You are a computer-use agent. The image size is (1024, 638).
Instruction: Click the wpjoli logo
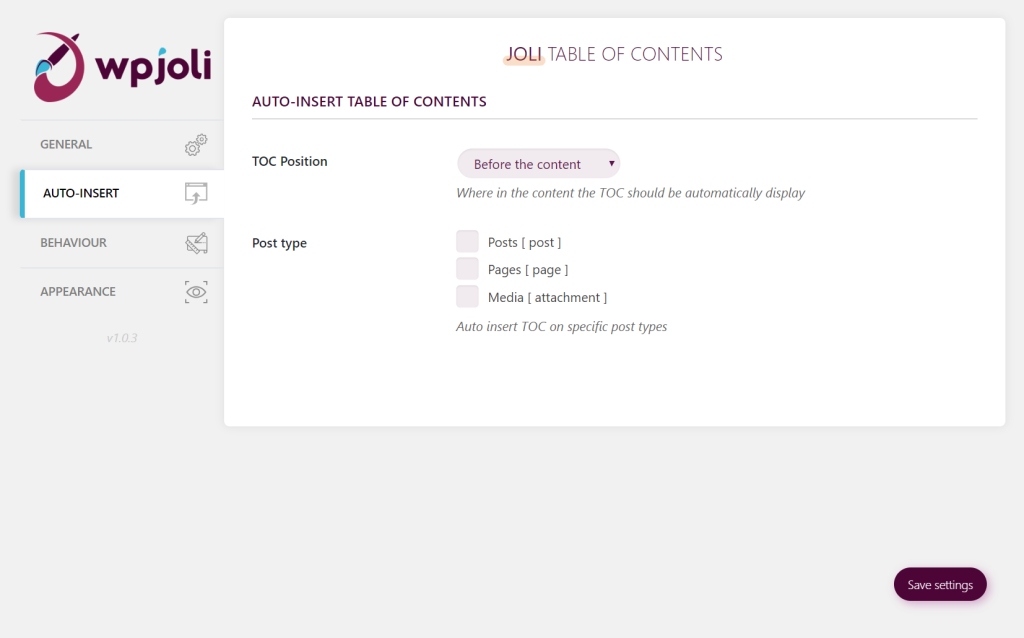[122, 67]
